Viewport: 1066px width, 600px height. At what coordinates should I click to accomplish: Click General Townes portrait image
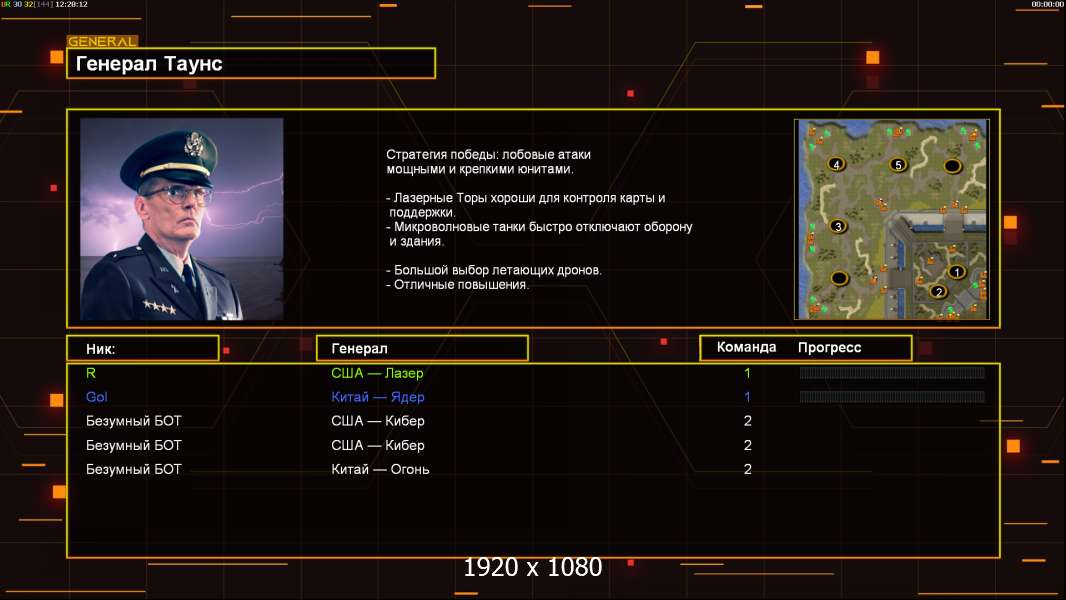(x=182, y=219)
